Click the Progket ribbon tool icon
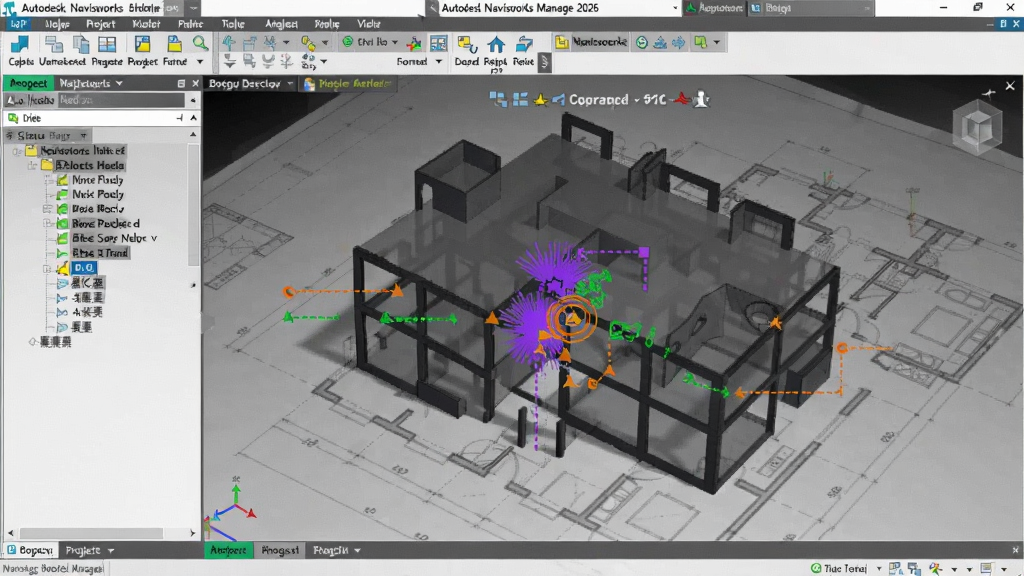Viewport: 1024px width, 576px height. (106, 44)
